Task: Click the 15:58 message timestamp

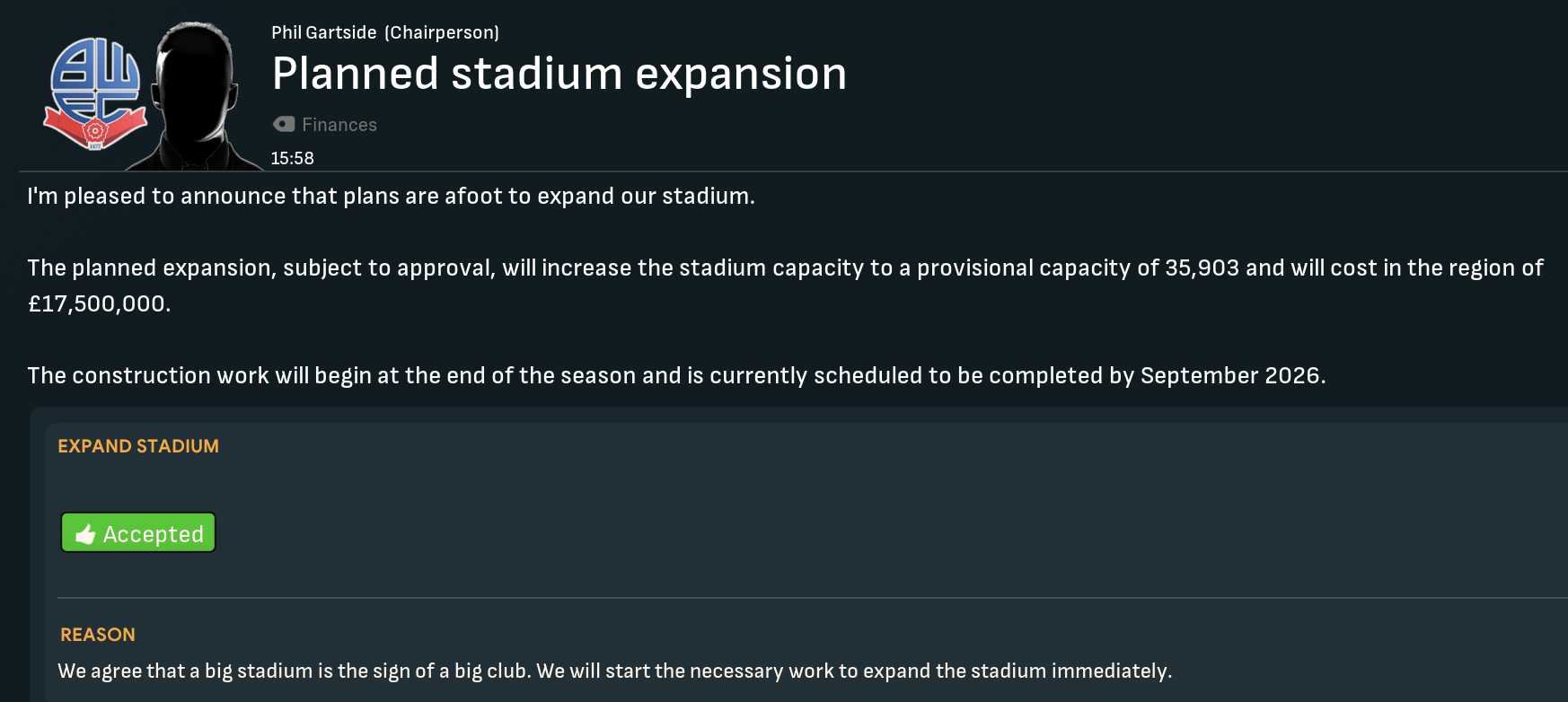Action: point(293,158)
